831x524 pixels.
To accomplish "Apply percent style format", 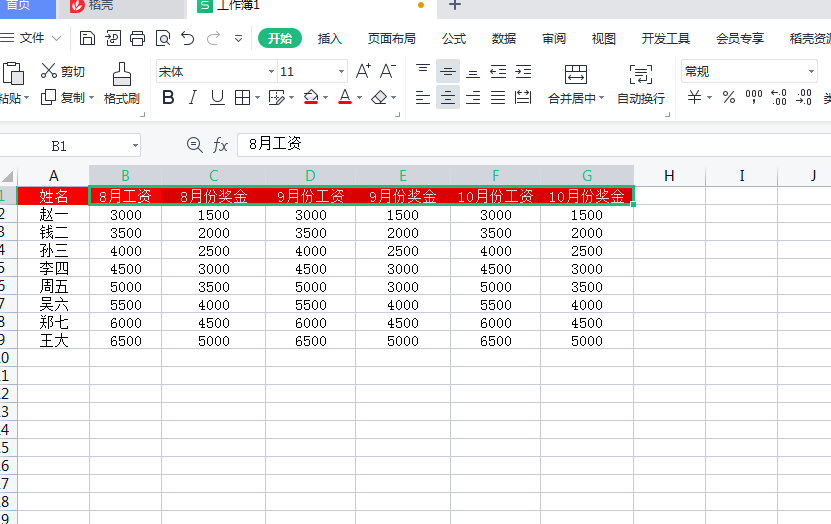I will pos(729,97).
